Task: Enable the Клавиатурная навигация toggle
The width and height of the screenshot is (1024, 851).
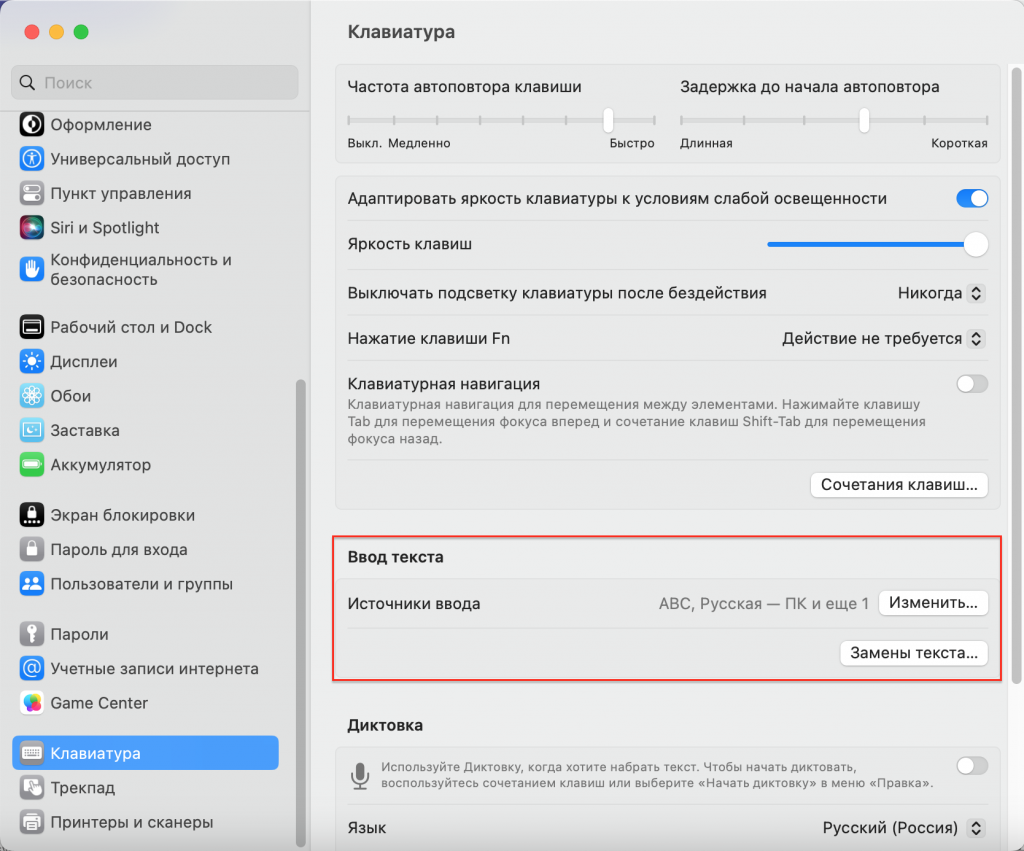Action: pyautogui.click(x=971, y=383)
